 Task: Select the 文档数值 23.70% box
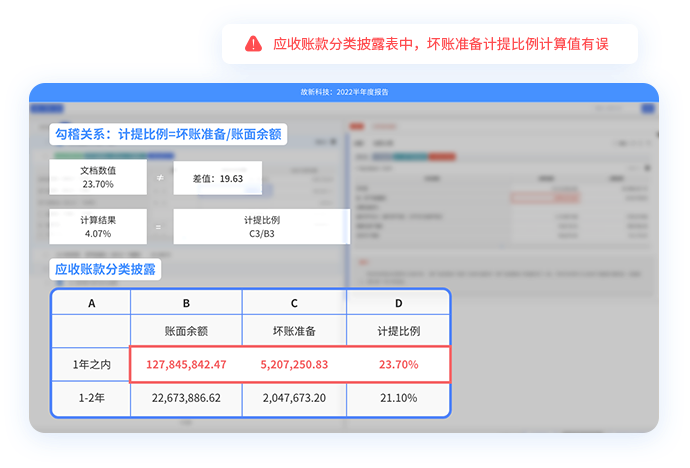(97, 178)
